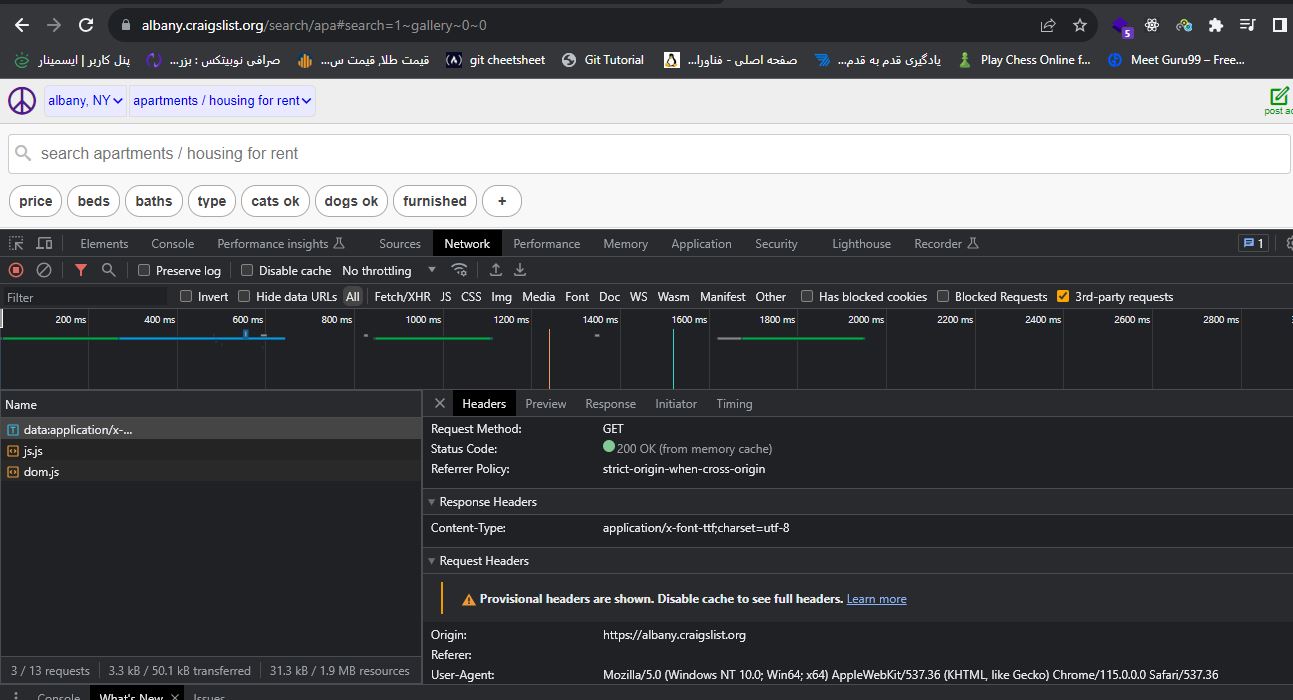Click the green post ad icon
Image resolution: width=1293 pixels, height=700 pixels.
[x=1279, y=100]
